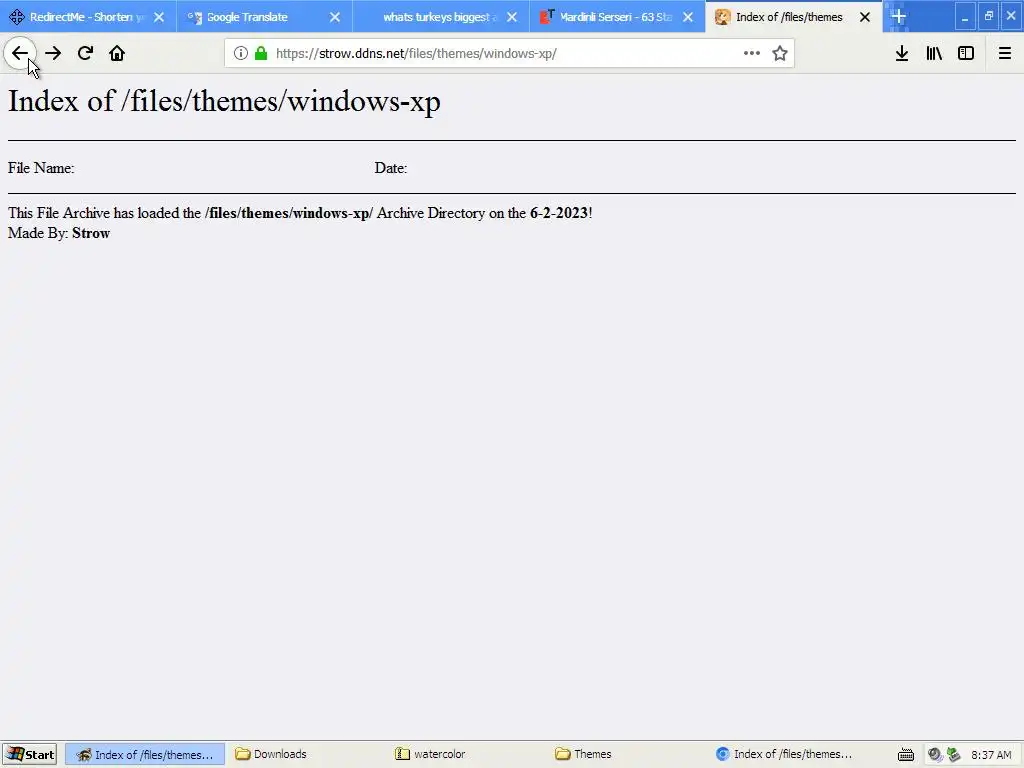The height and width of the screenshot is (768, 1024).
Task: Open the Firefox home page
Action: [117, 53]
